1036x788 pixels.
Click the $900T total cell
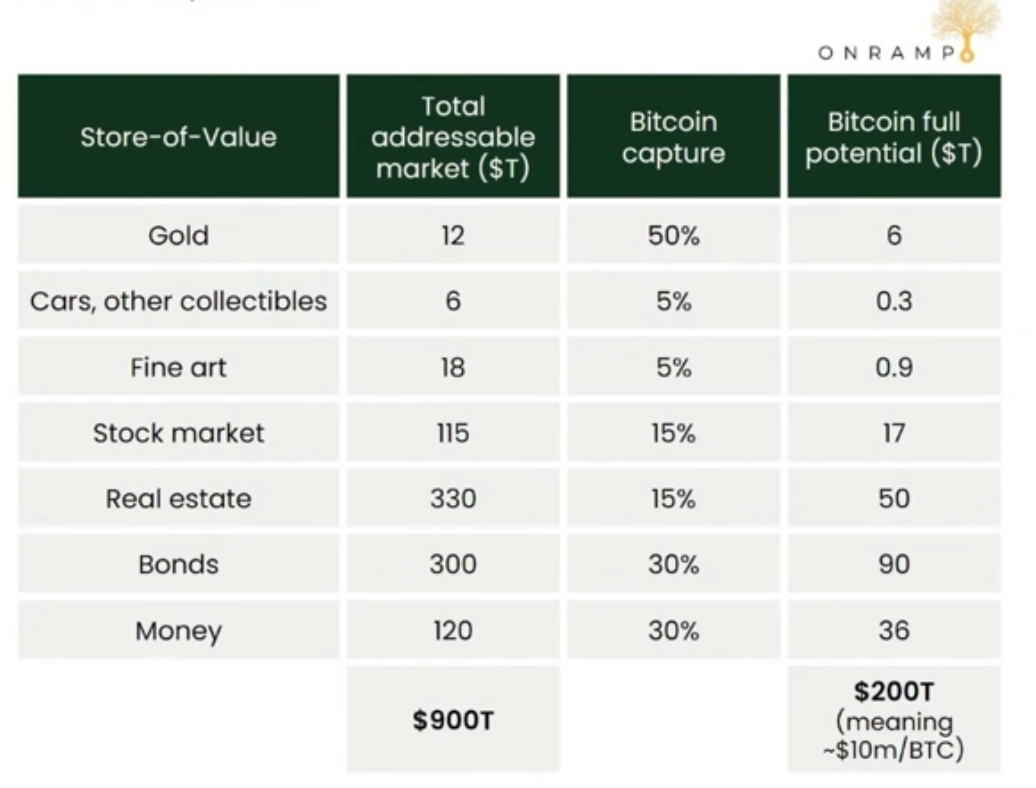coord(453,720)
